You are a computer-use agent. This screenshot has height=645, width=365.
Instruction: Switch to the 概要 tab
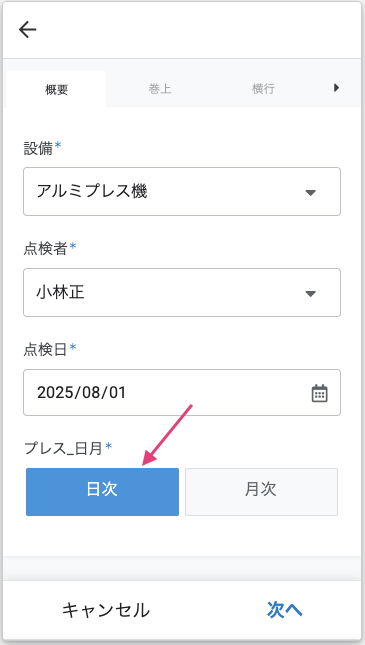click(x=56, y=89)
